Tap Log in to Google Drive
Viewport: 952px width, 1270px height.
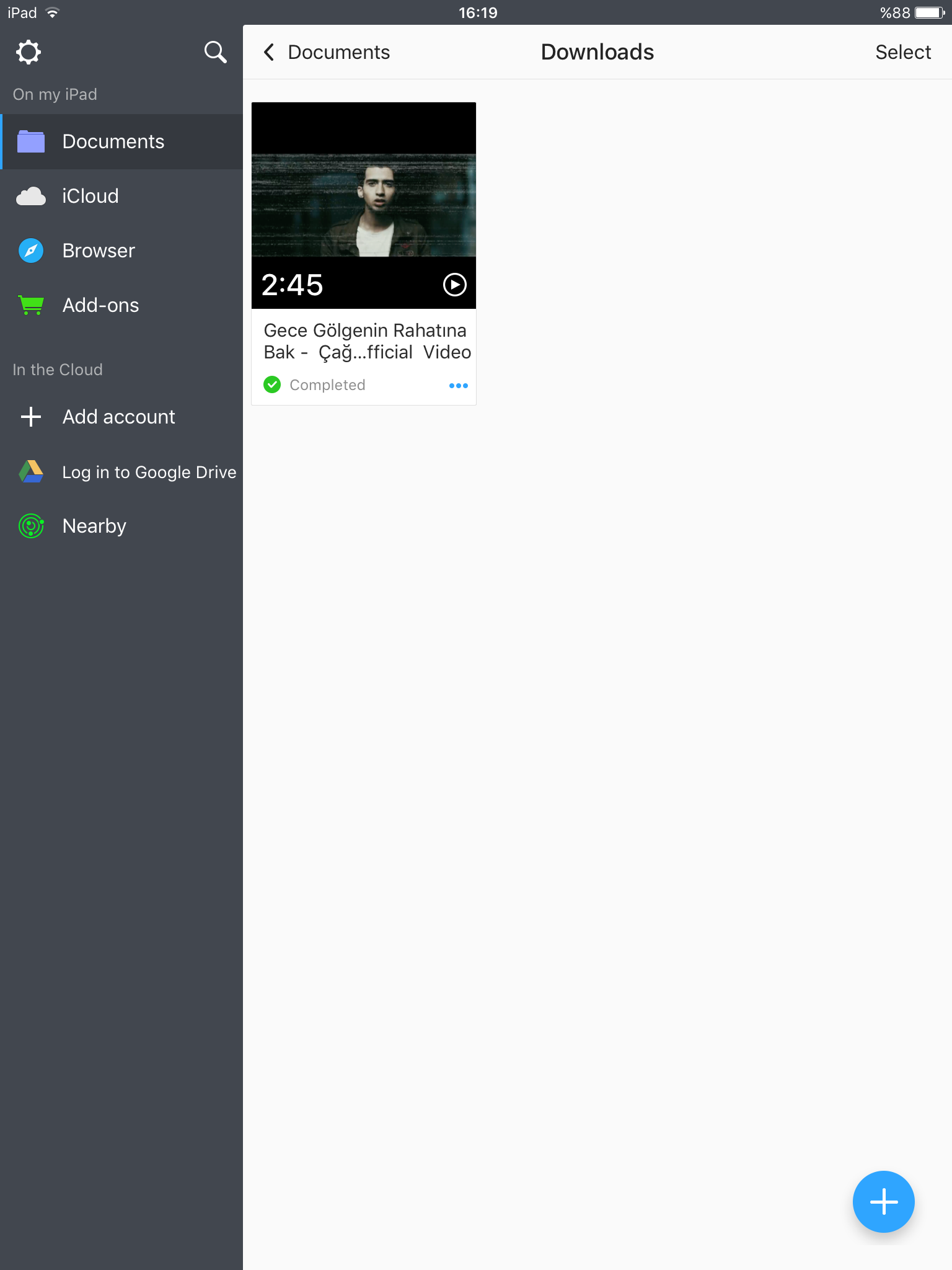[x=121, y=472]
